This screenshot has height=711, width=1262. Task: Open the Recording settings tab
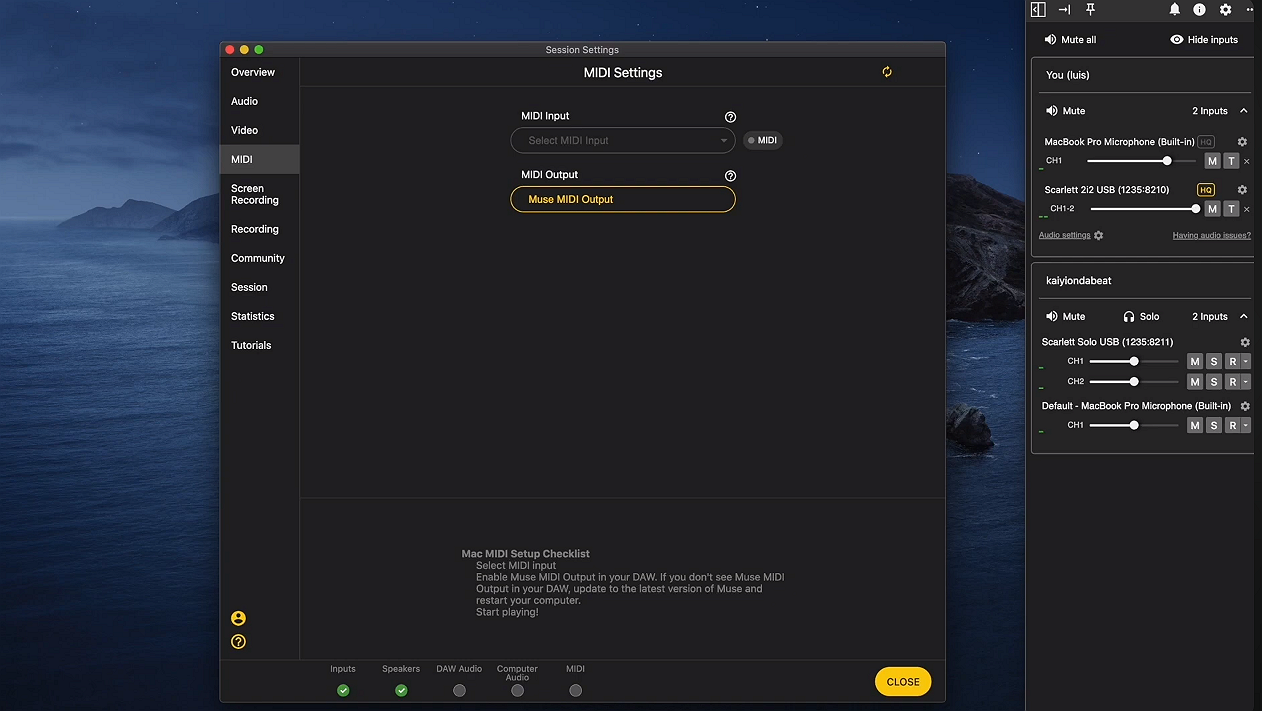[x=255, y=229]
